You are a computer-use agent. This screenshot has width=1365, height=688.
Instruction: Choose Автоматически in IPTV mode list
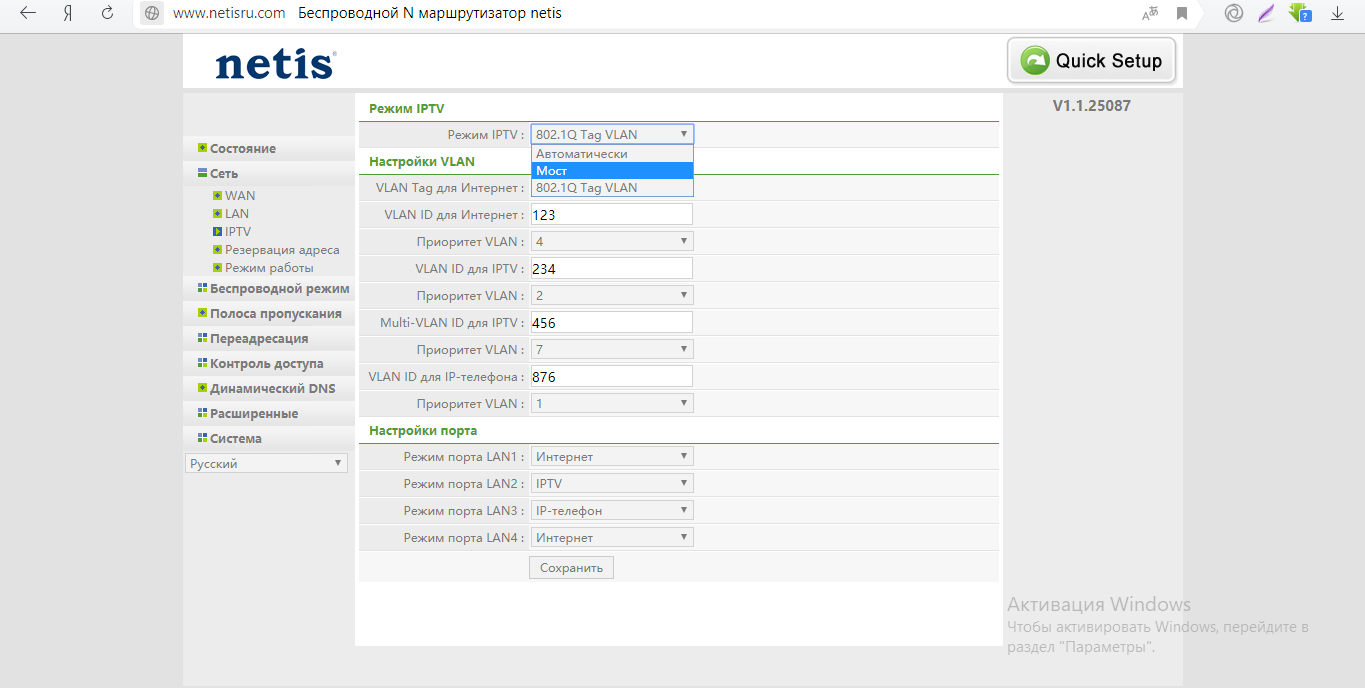click(612, 154)
